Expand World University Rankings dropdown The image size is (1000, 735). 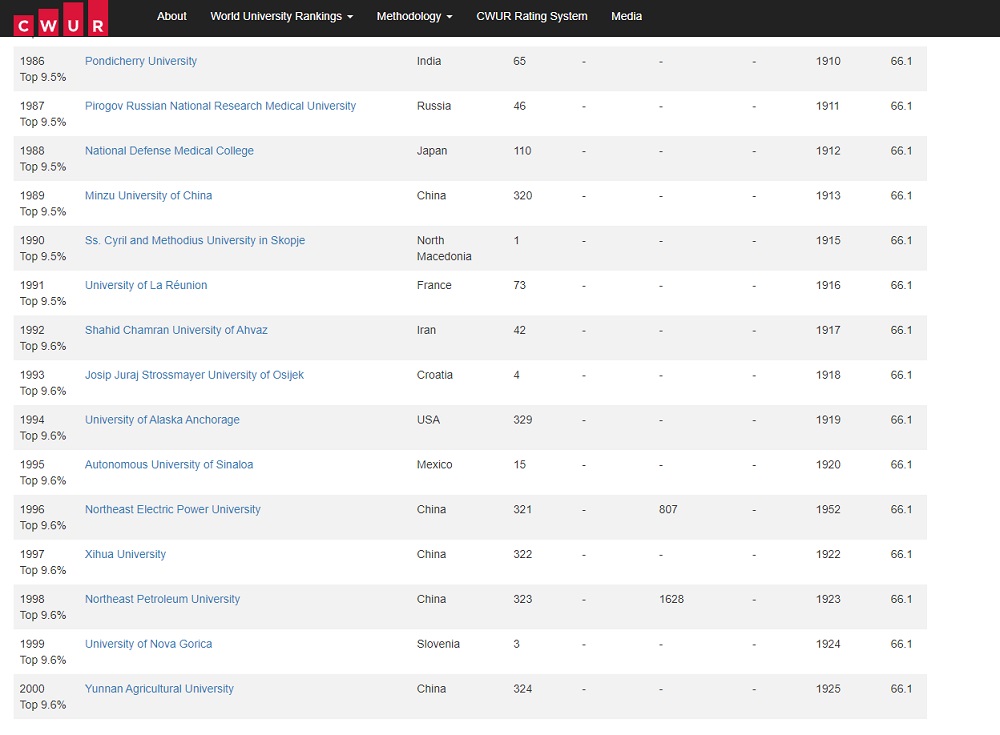coord(281,16)
